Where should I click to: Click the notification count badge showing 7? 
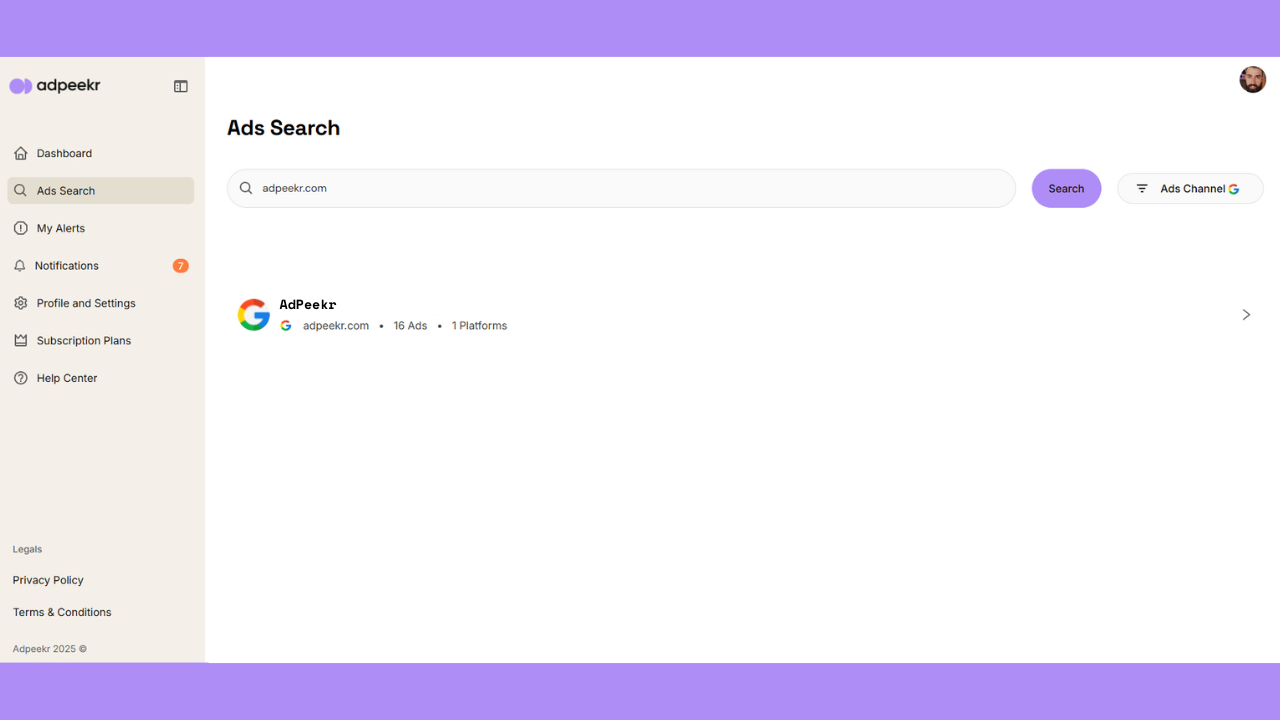(x=180, y=265)
